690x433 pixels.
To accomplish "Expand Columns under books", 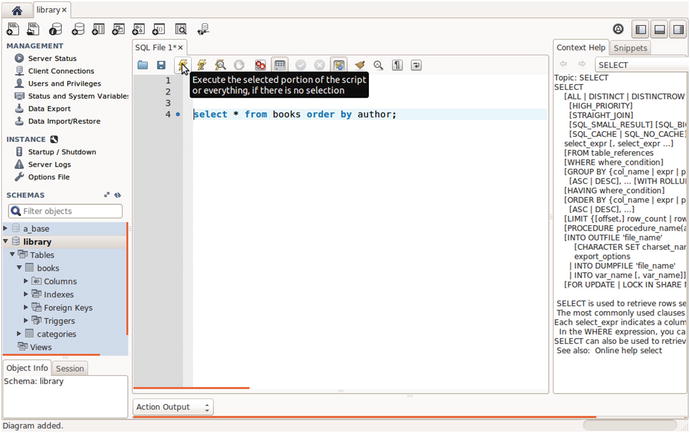I will (x=26, y=281).
